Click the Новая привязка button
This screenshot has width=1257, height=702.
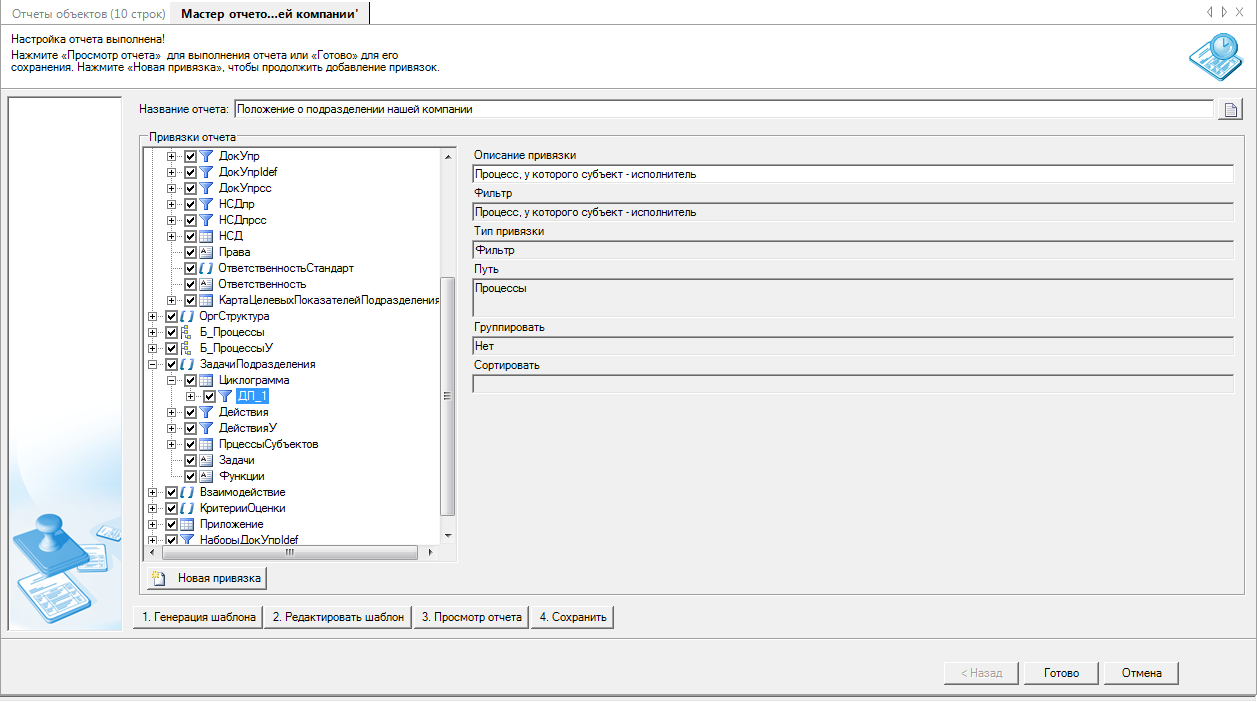coord(208,578)
